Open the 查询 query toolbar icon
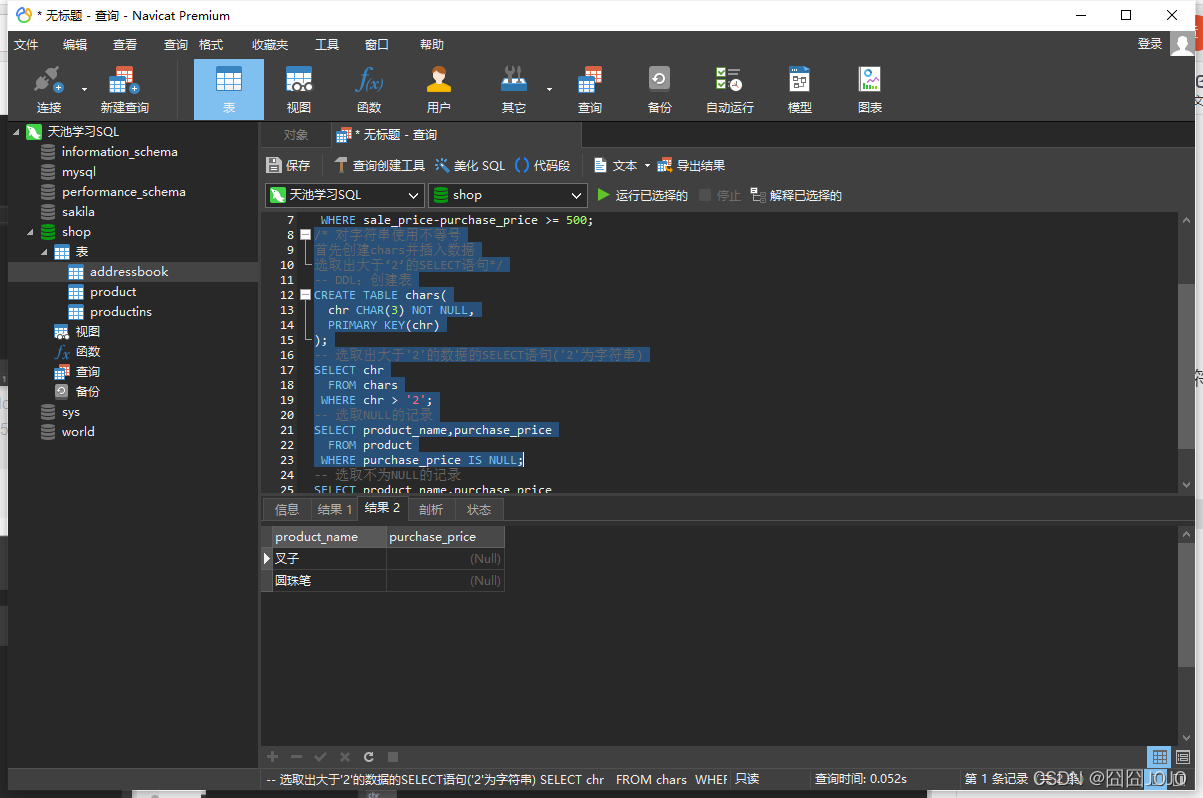This screenshot has width=1203, height=798. [x=590, y=90]
